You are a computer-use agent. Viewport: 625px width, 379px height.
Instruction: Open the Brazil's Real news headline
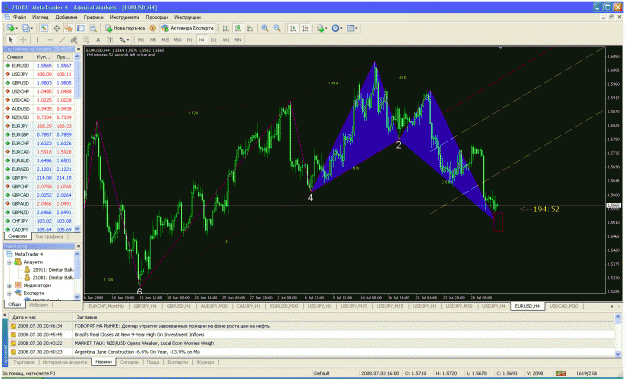coord(140,335)
